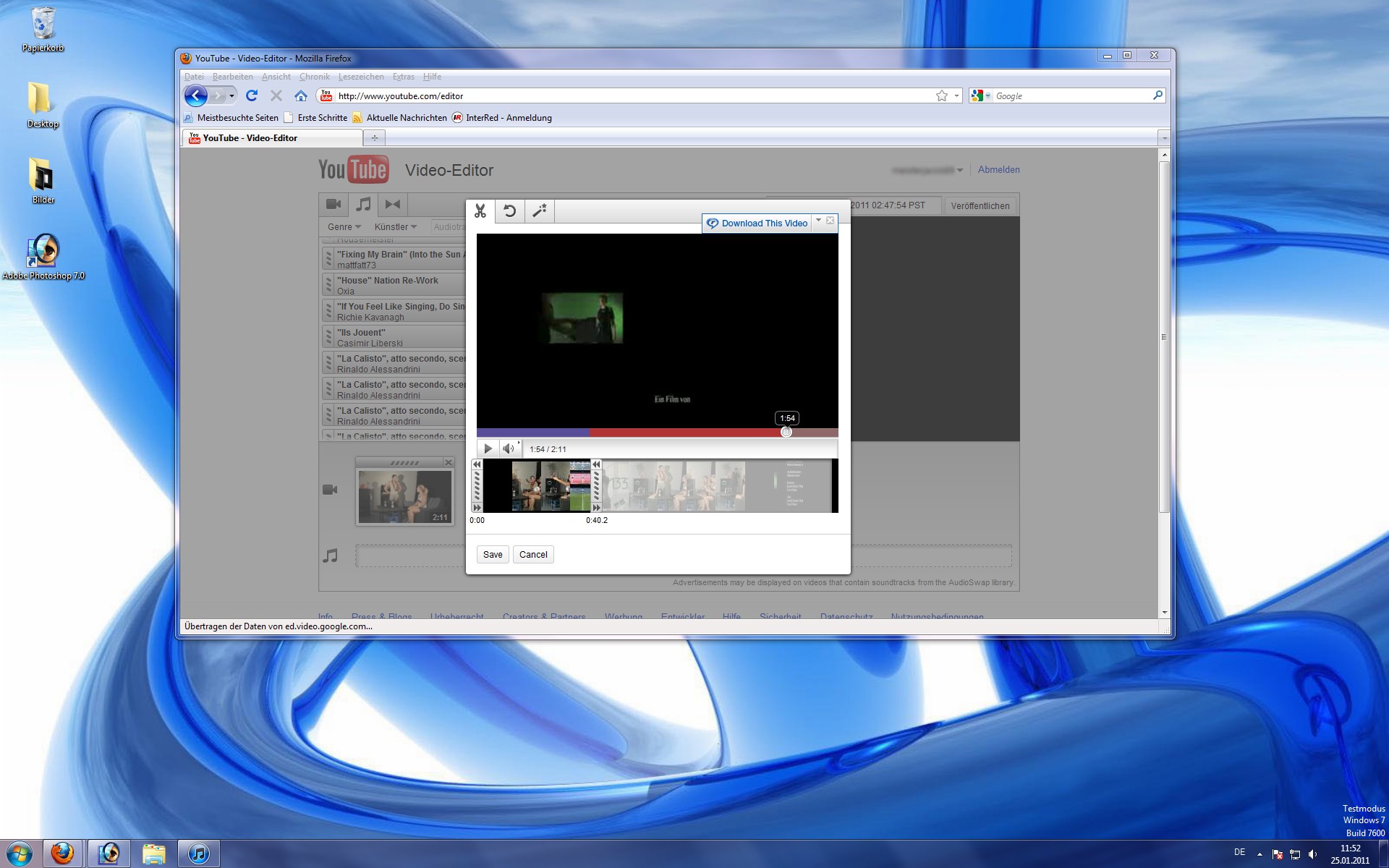Close the Download This Video bar
This screenshot has height=868, width=1389.
pos(831,221)
